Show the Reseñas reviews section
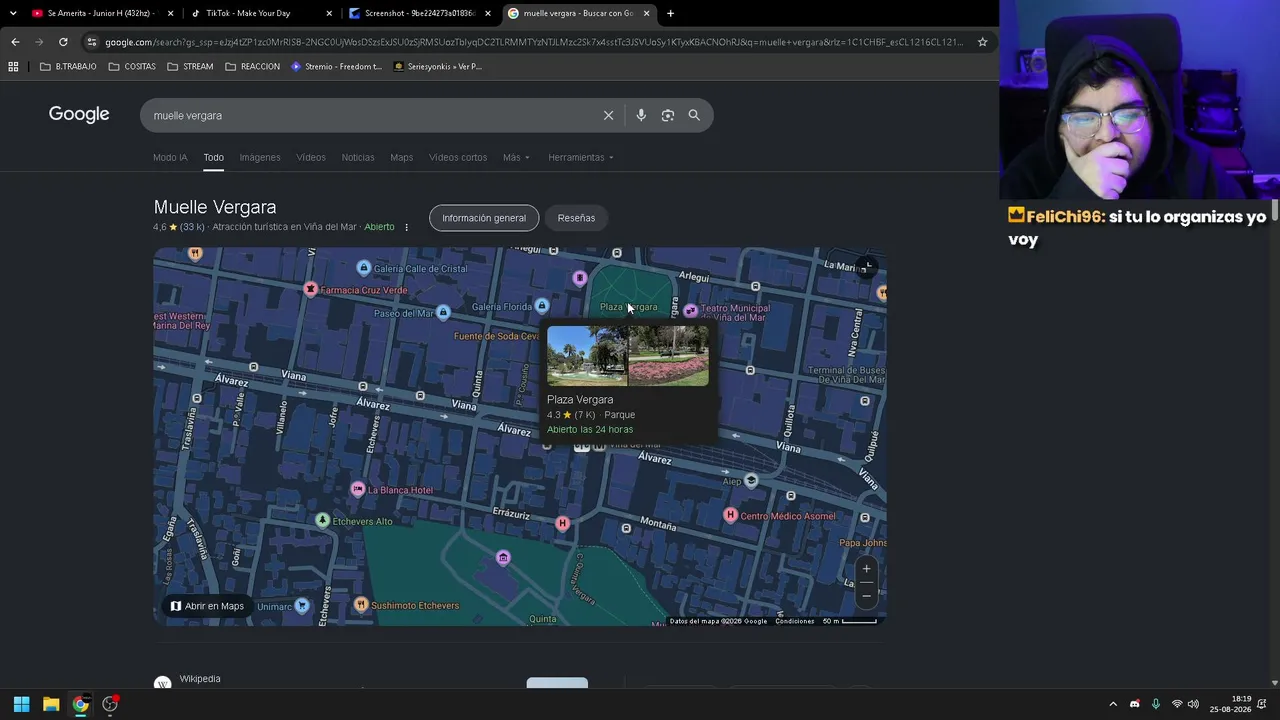 click(576, 218)
